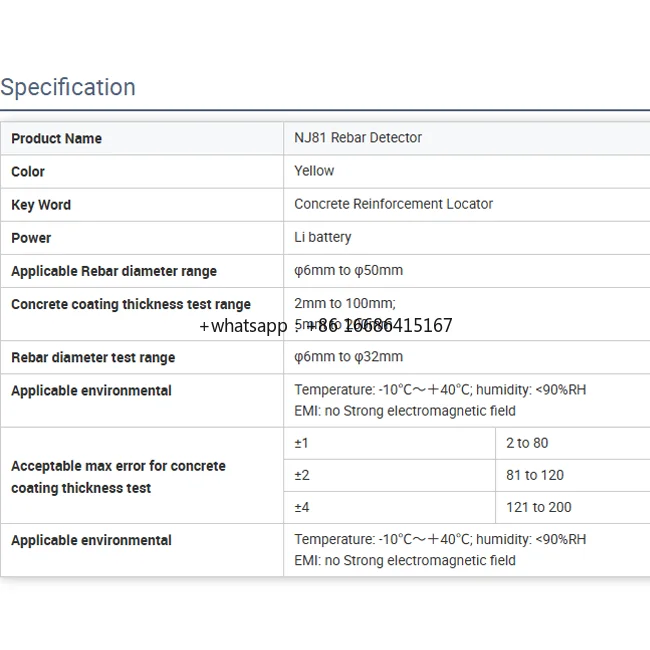Select the Product Name row label

[56, 138]
